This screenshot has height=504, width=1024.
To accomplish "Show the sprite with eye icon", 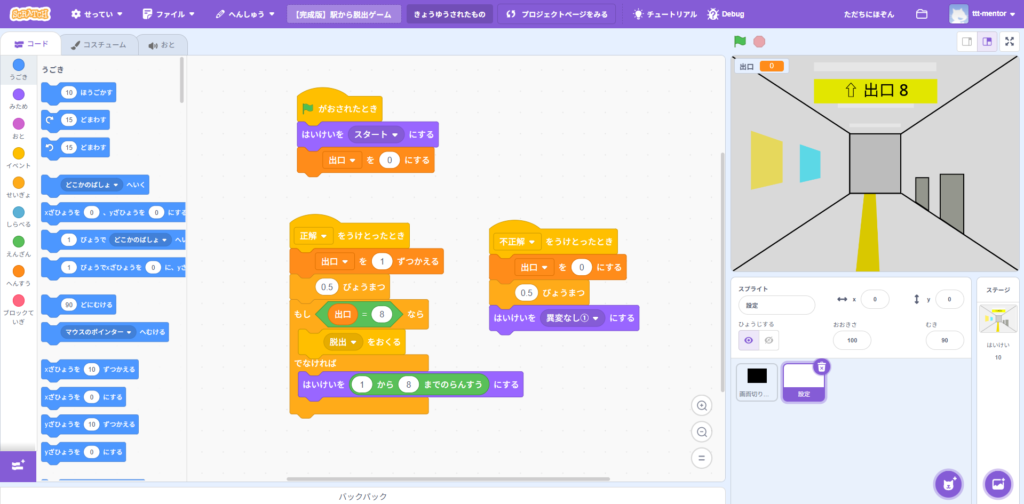I will pos(749,340).
